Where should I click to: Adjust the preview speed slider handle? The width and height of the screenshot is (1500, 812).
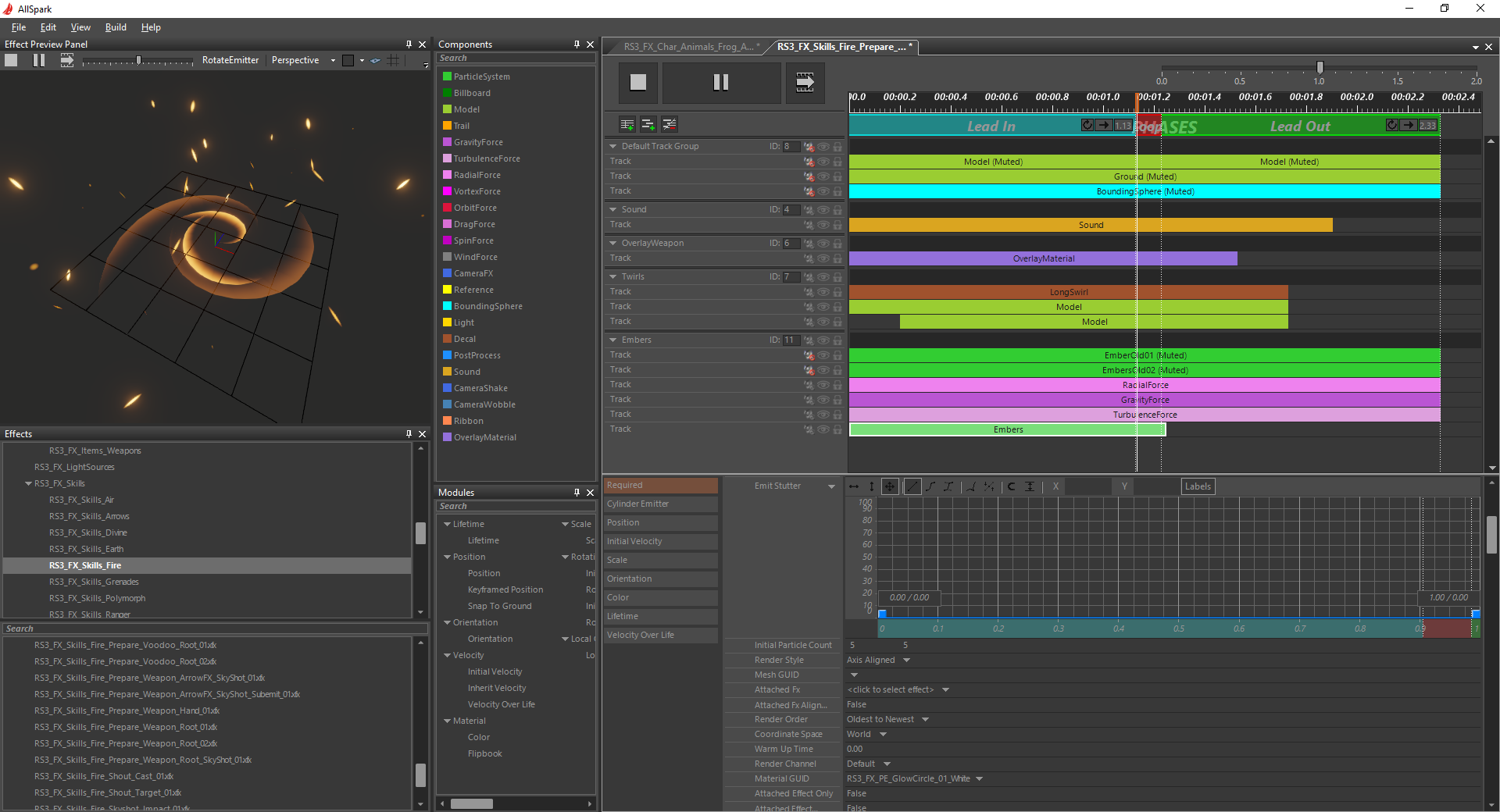coord(138,60)
